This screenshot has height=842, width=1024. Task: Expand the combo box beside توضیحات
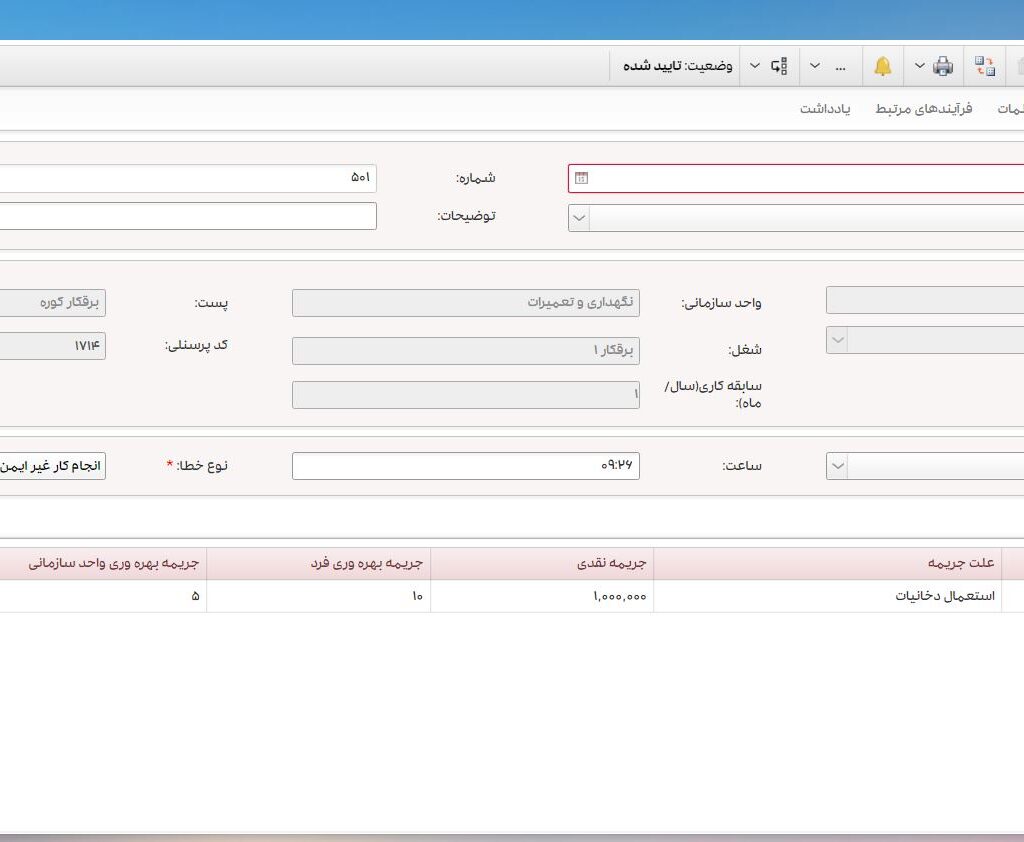579,218
